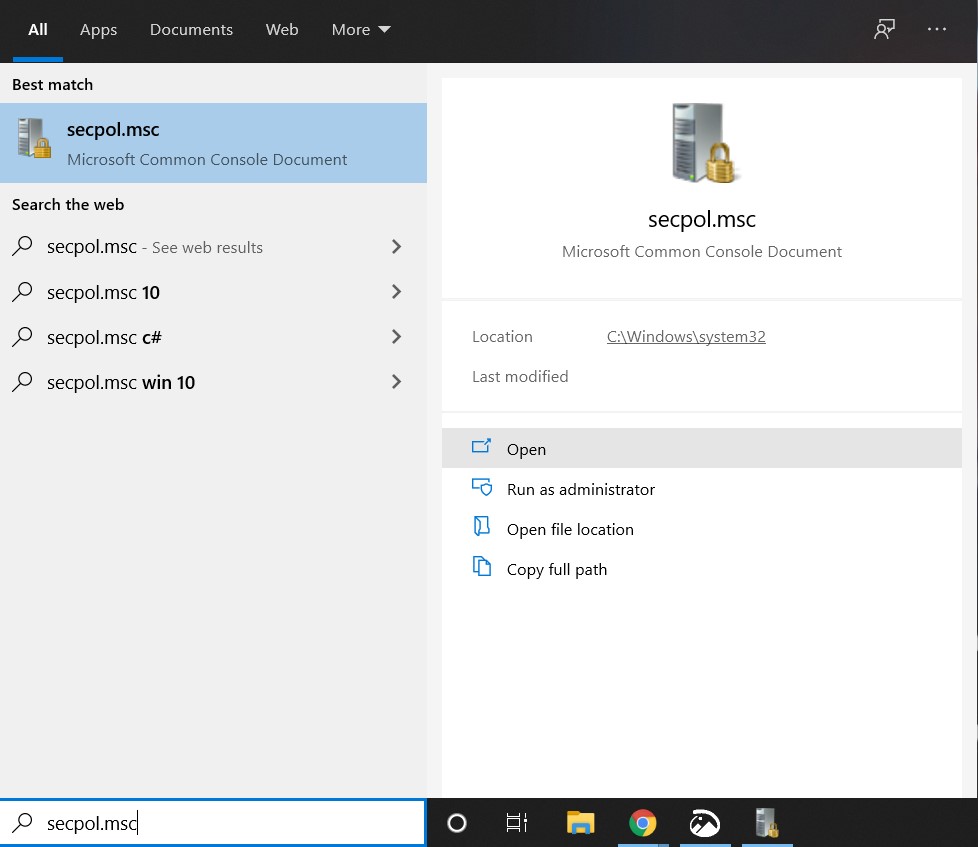Expand the 'secpol.msc c#' suggestion arrow
The width and height of the screenshot is (978, 847).
click(x=396, y=337)
